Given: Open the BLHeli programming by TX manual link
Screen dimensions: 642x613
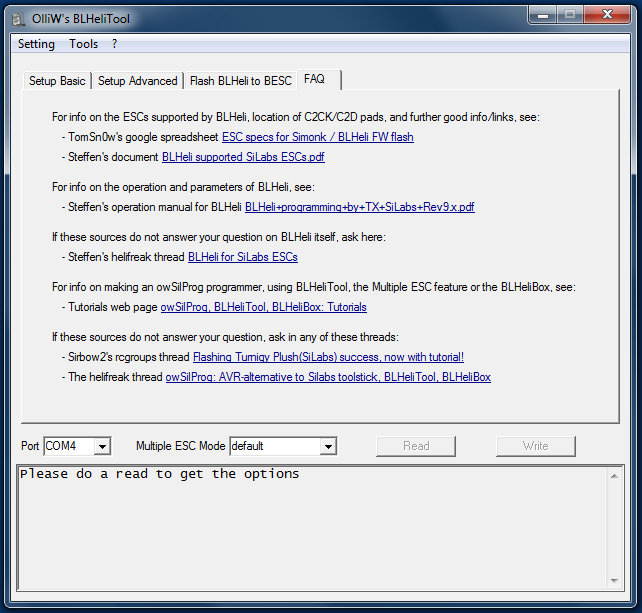Looking at the screenshot, I should click(x=359, y=207).
